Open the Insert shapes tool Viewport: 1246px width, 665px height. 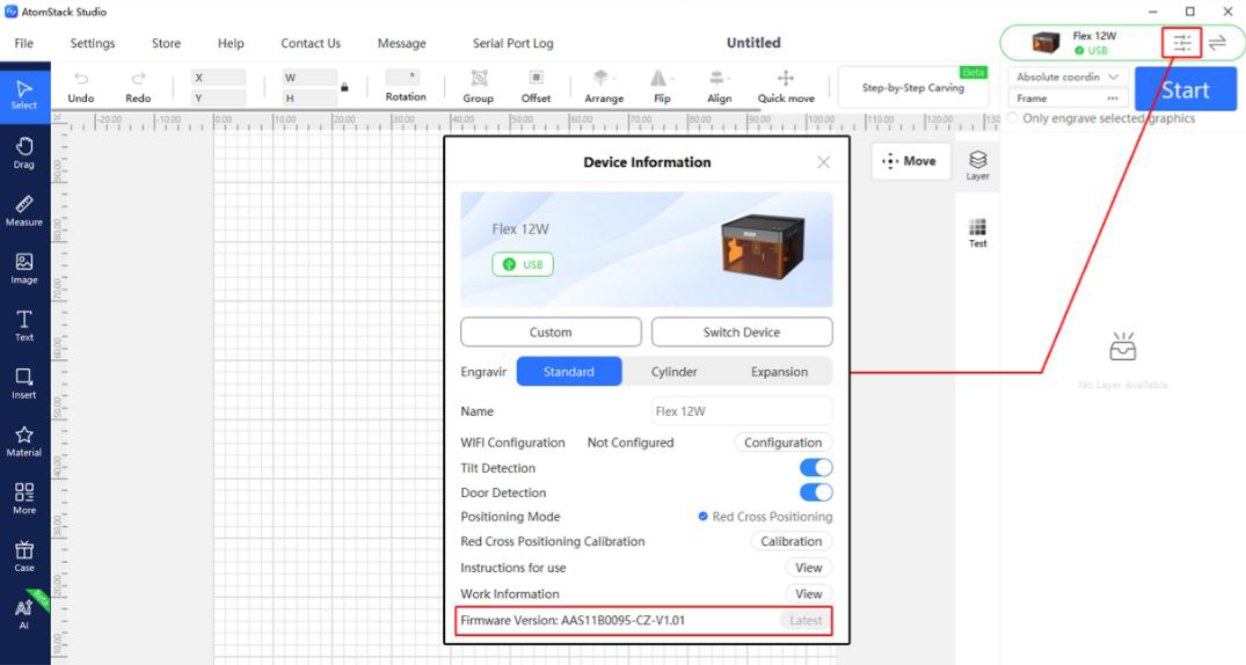(x=24, y=383)
